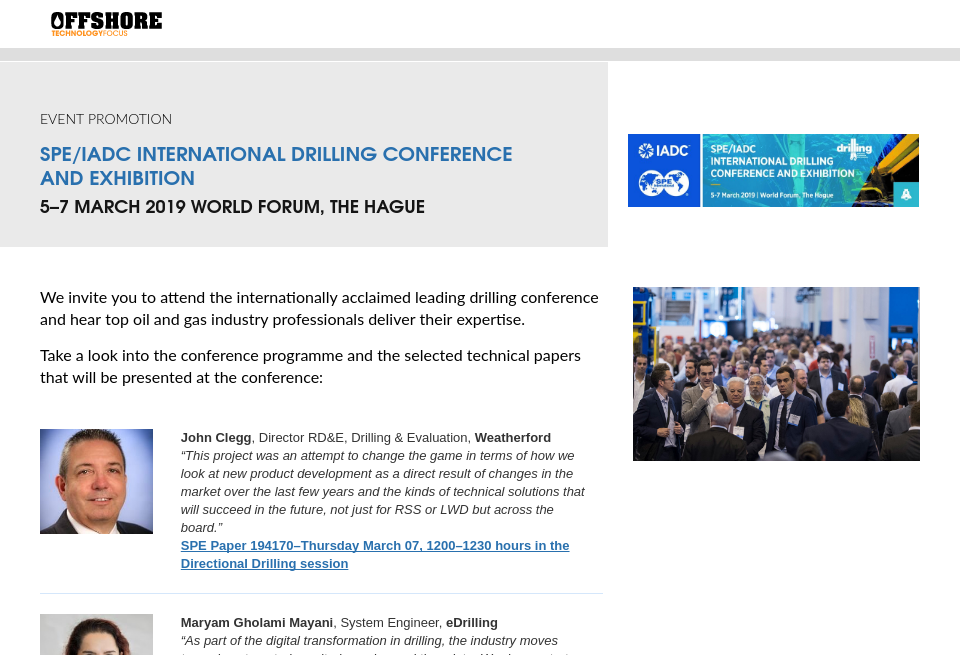Click the Offshore Technology Focus logo
960x655 pixels.
(x=106, y=24)
